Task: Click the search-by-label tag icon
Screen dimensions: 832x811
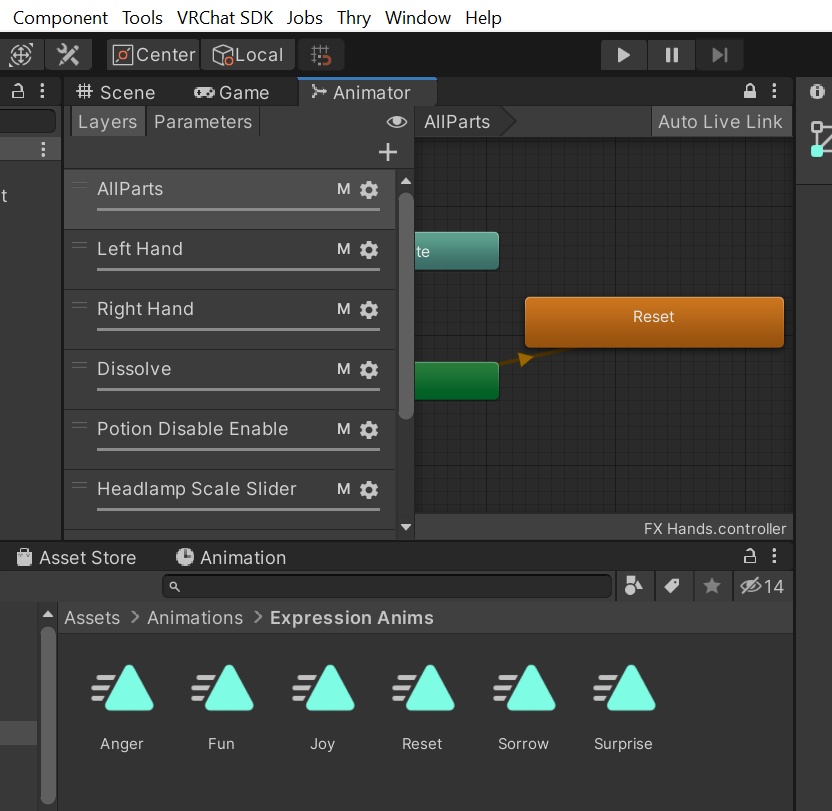Action: (673, 586)
